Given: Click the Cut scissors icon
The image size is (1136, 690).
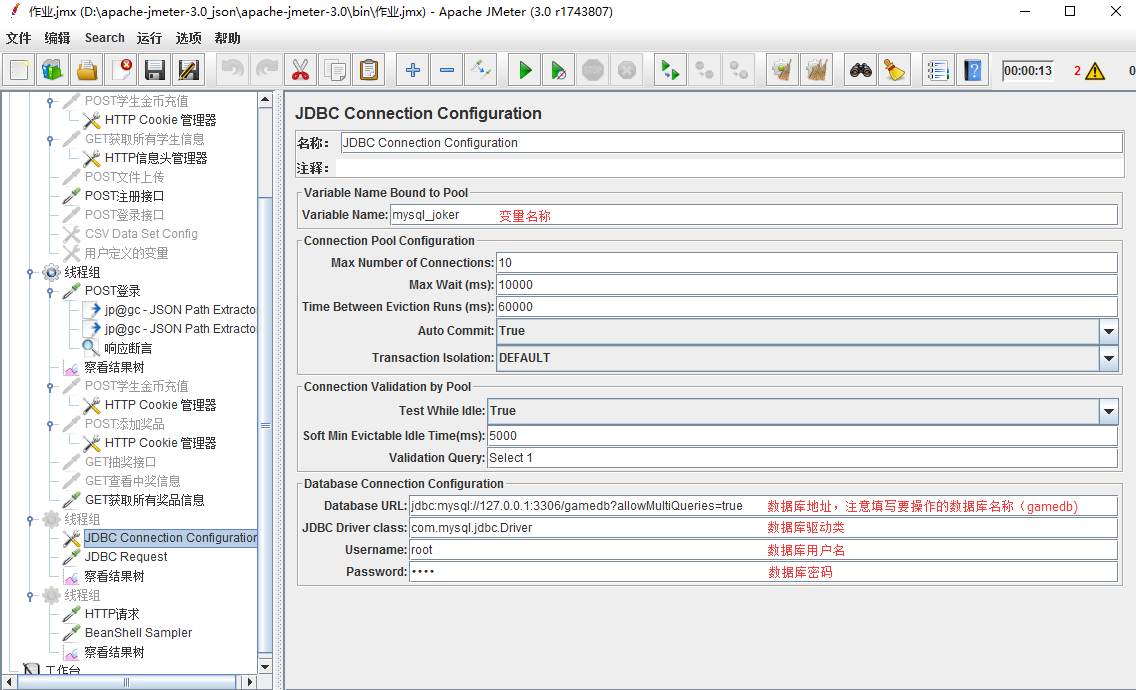Looking at the screenshot, I should coord(299,70).
